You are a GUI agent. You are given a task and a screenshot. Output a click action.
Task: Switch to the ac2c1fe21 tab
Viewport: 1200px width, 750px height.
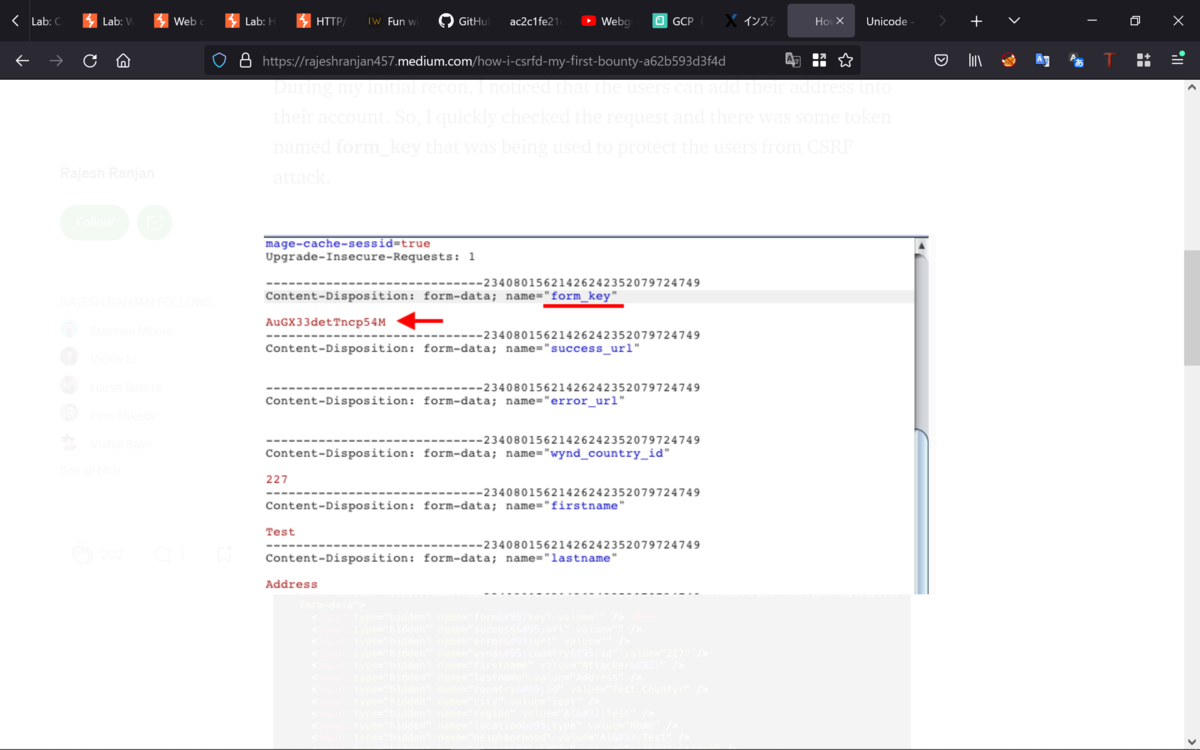pos(534,21)
